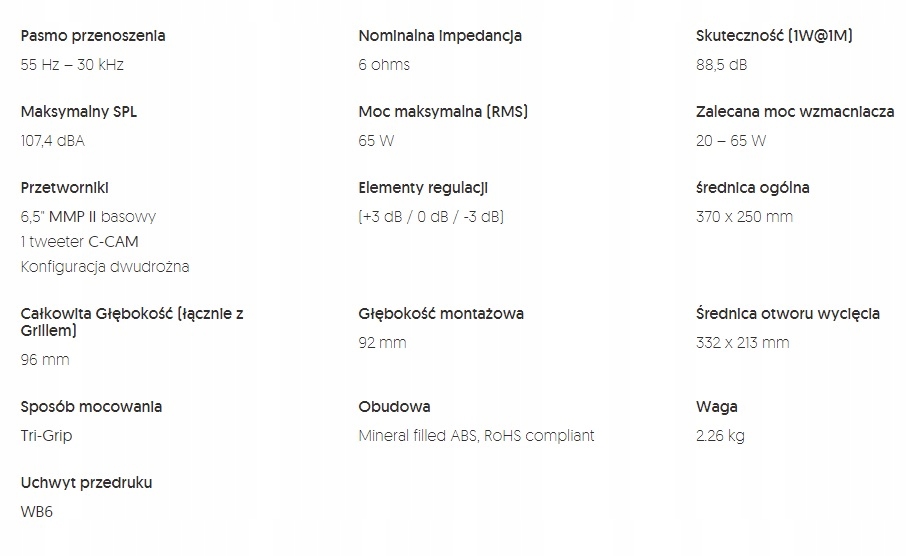Click the "Głębokość montażowa" heading
Viewport: 907px width, 556px height.
441,314
